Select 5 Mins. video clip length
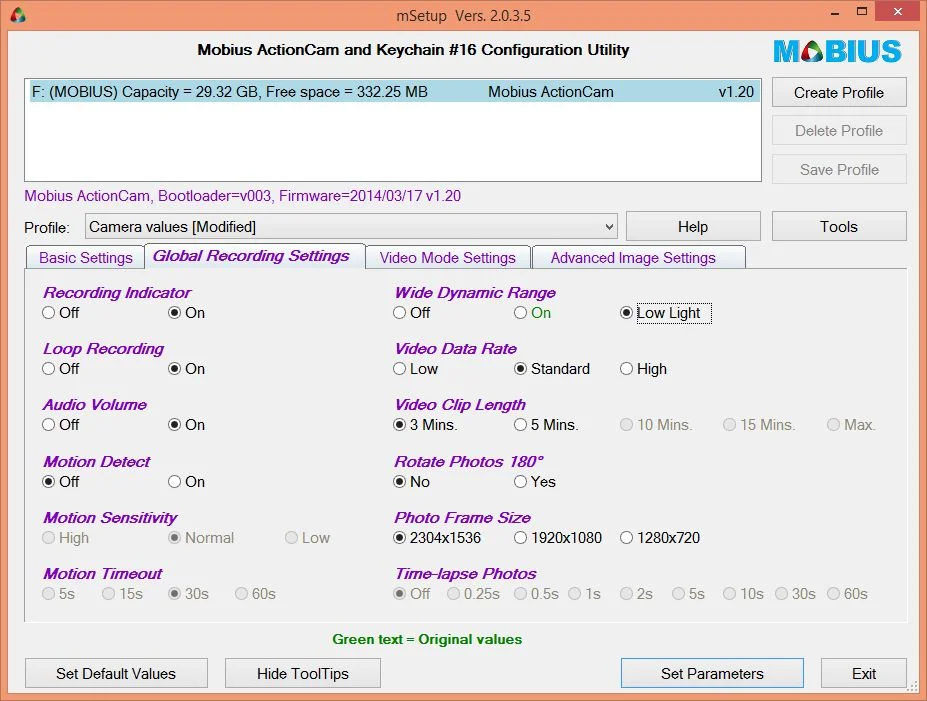 tap(546, 425)
